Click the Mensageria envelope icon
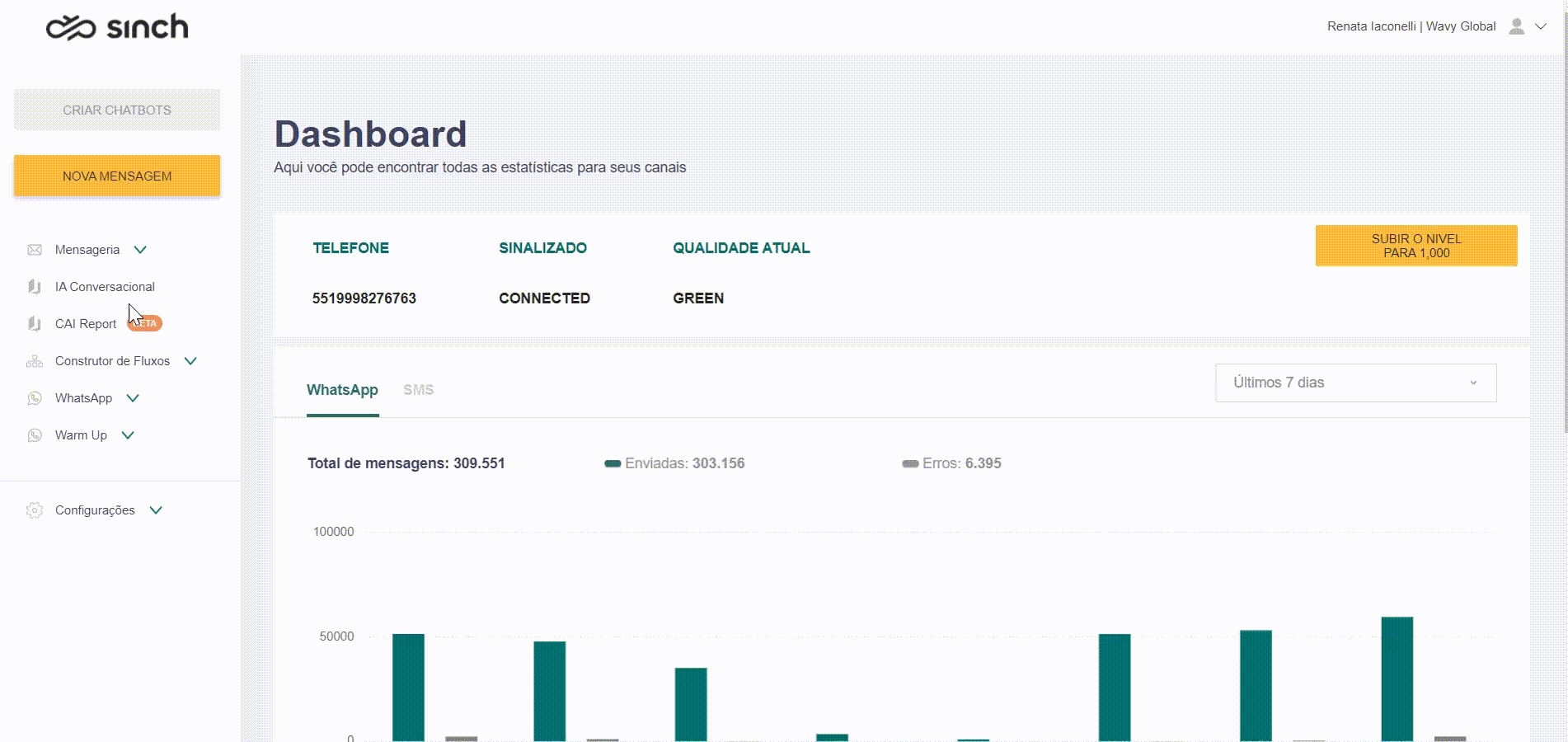Screen dimensions: 1568x742 click(x=35, y=250)
